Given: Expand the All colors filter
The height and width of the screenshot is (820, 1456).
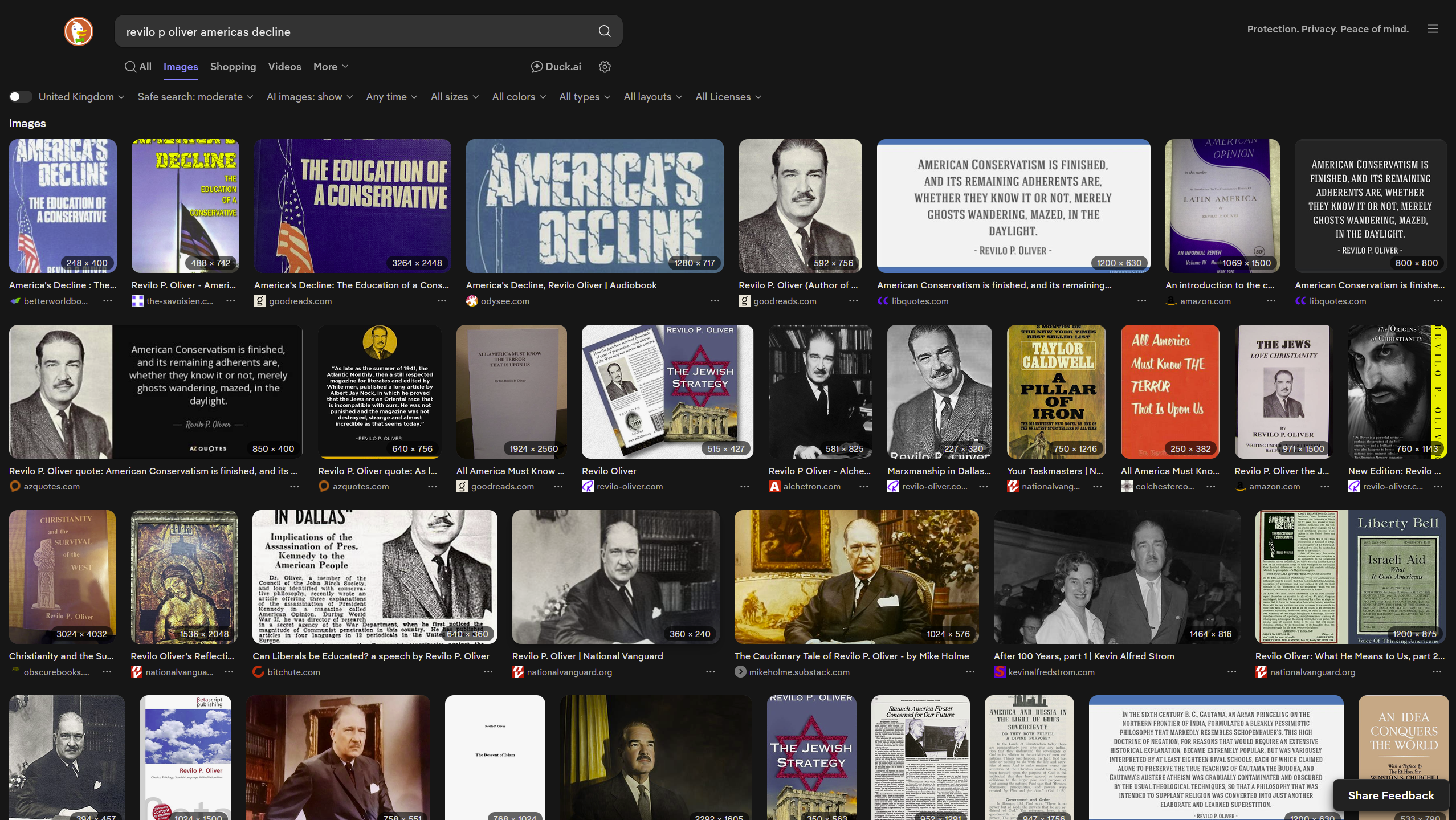Looking at the screenshot, I should 519,97.
